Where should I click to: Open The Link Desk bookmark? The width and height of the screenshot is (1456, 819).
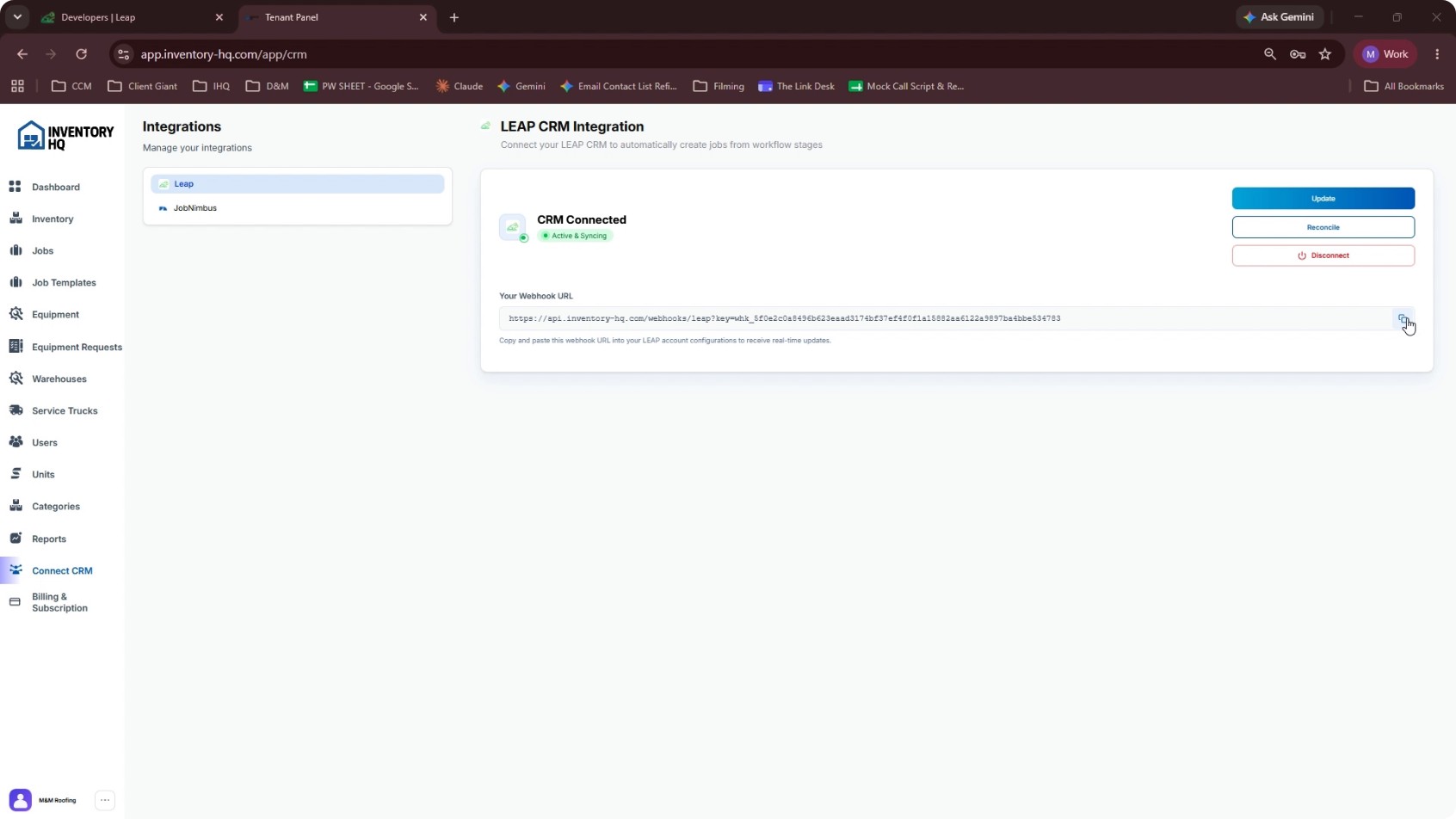796,86
